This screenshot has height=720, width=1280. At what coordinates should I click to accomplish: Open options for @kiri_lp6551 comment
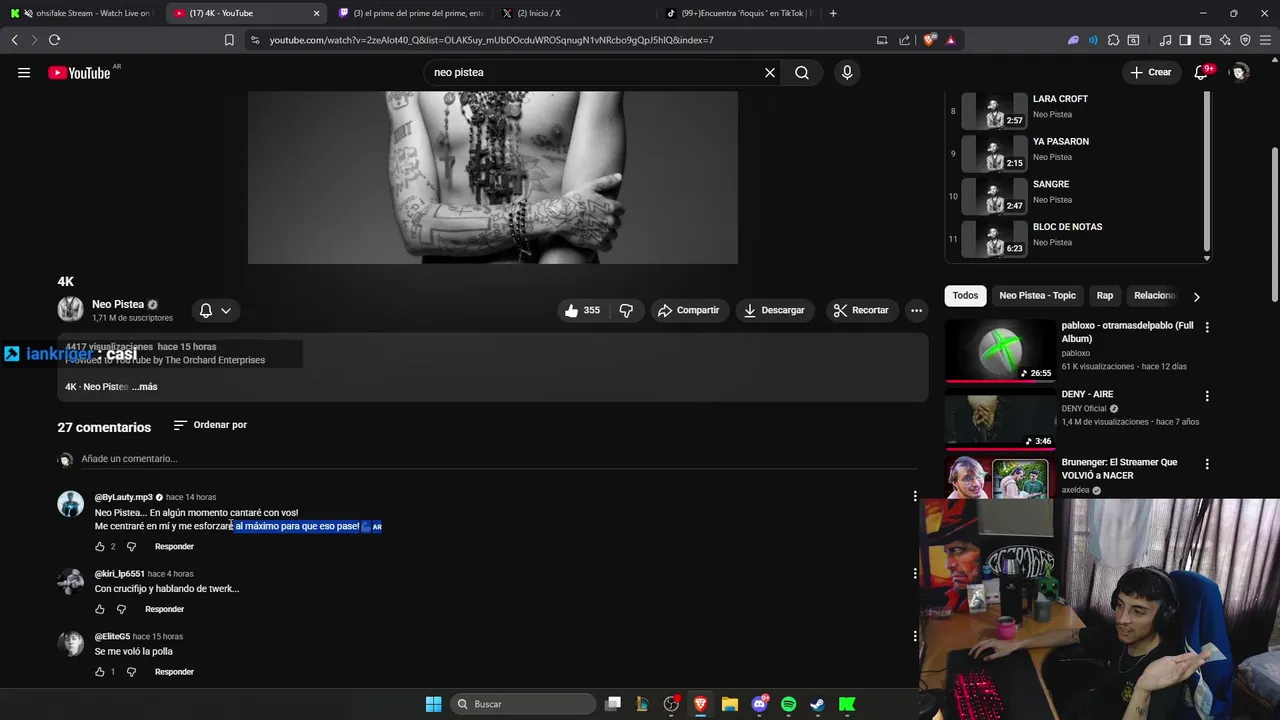tap(914, 573)
